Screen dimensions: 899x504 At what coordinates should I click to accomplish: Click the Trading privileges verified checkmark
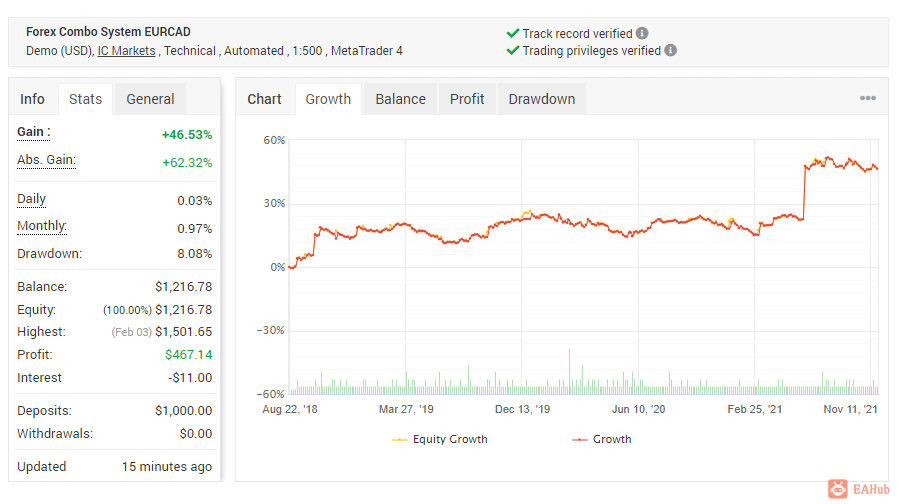[x=513, y=50]
